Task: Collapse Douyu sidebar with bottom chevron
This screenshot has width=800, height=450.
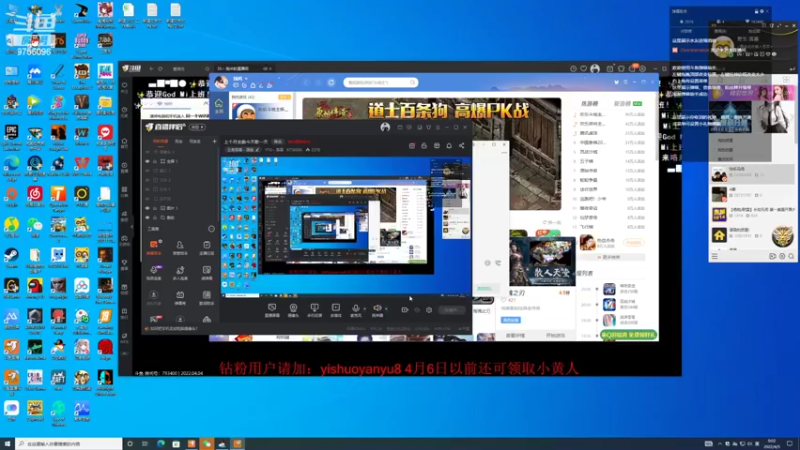Action: pos(124,354)
